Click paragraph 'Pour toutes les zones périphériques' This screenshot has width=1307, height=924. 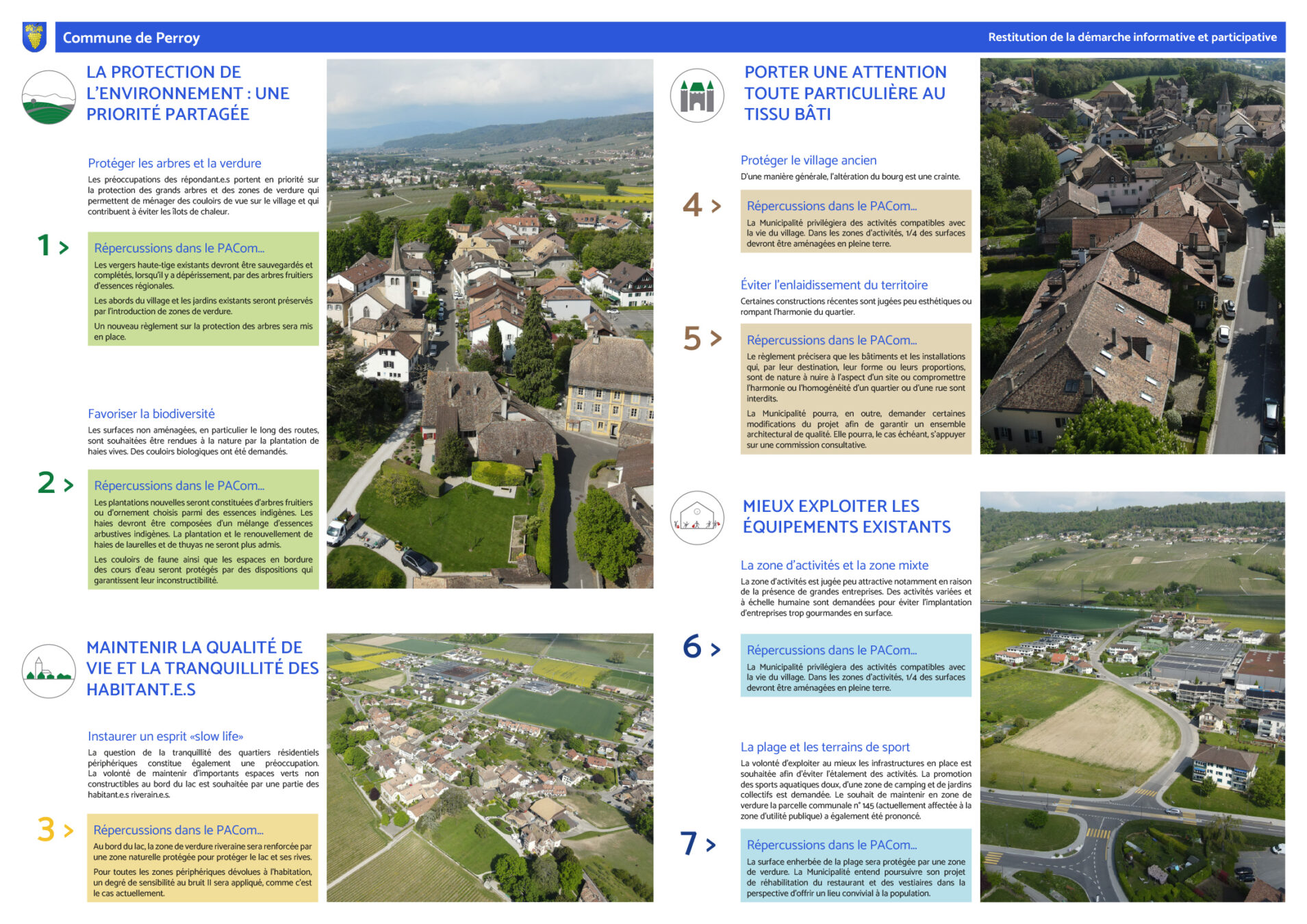203,882
